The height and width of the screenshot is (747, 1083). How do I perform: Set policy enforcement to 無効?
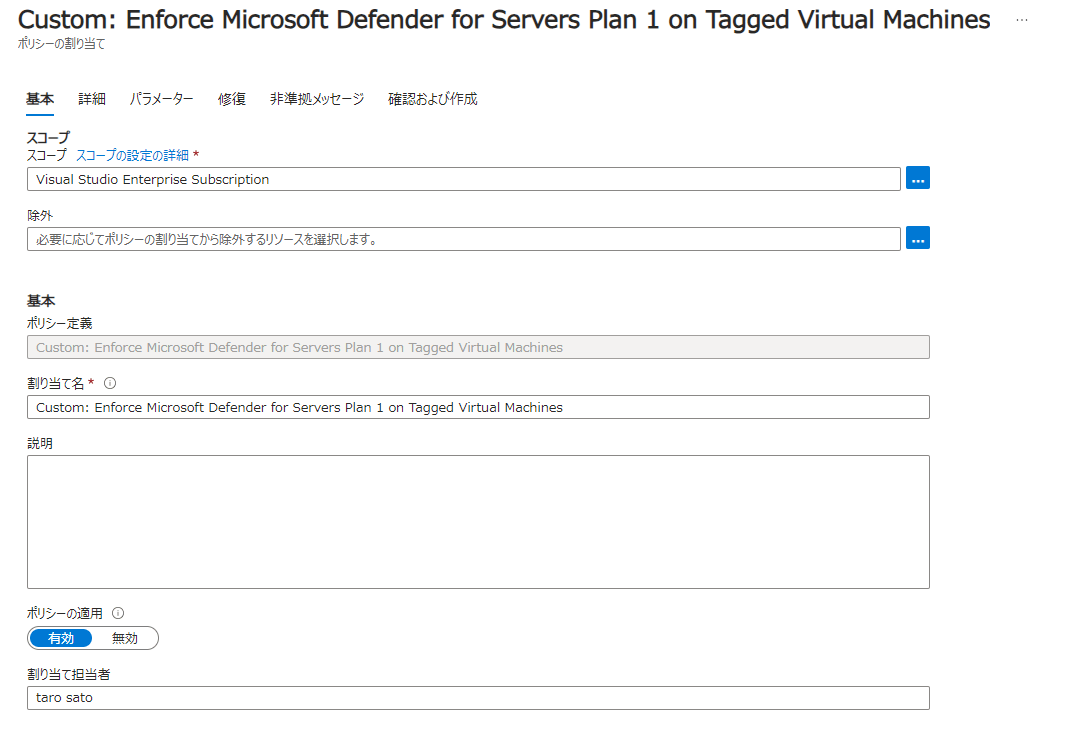[125, 639]
